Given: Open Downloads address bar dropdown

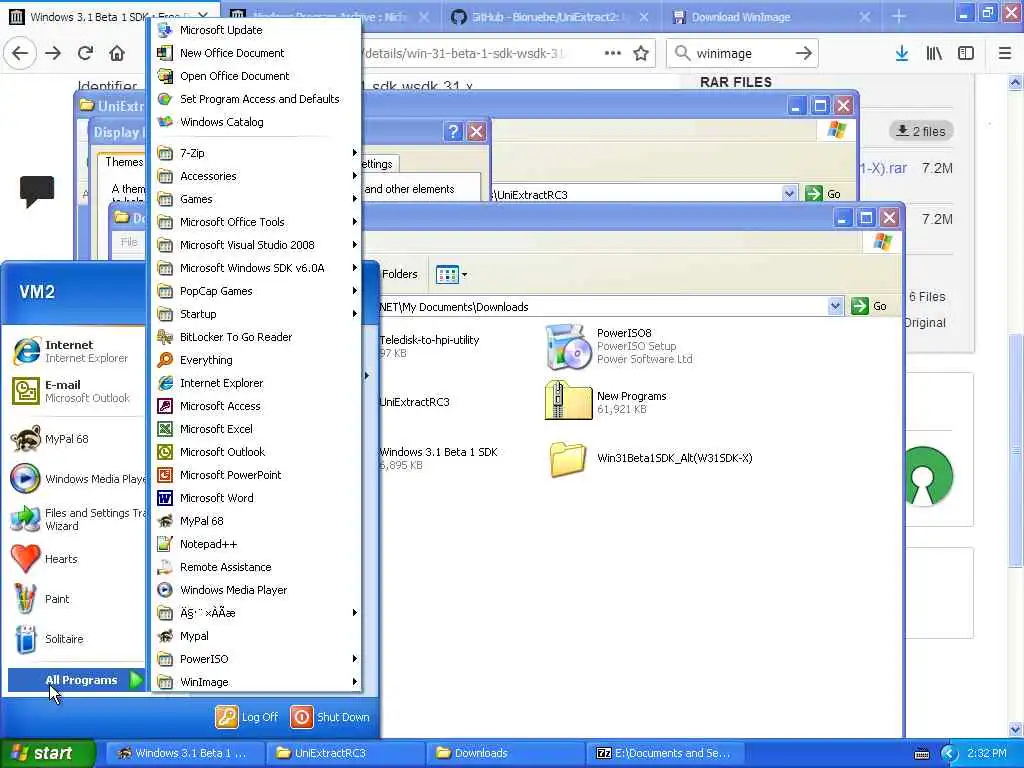Looking at the screenshot, I should 835,306.
